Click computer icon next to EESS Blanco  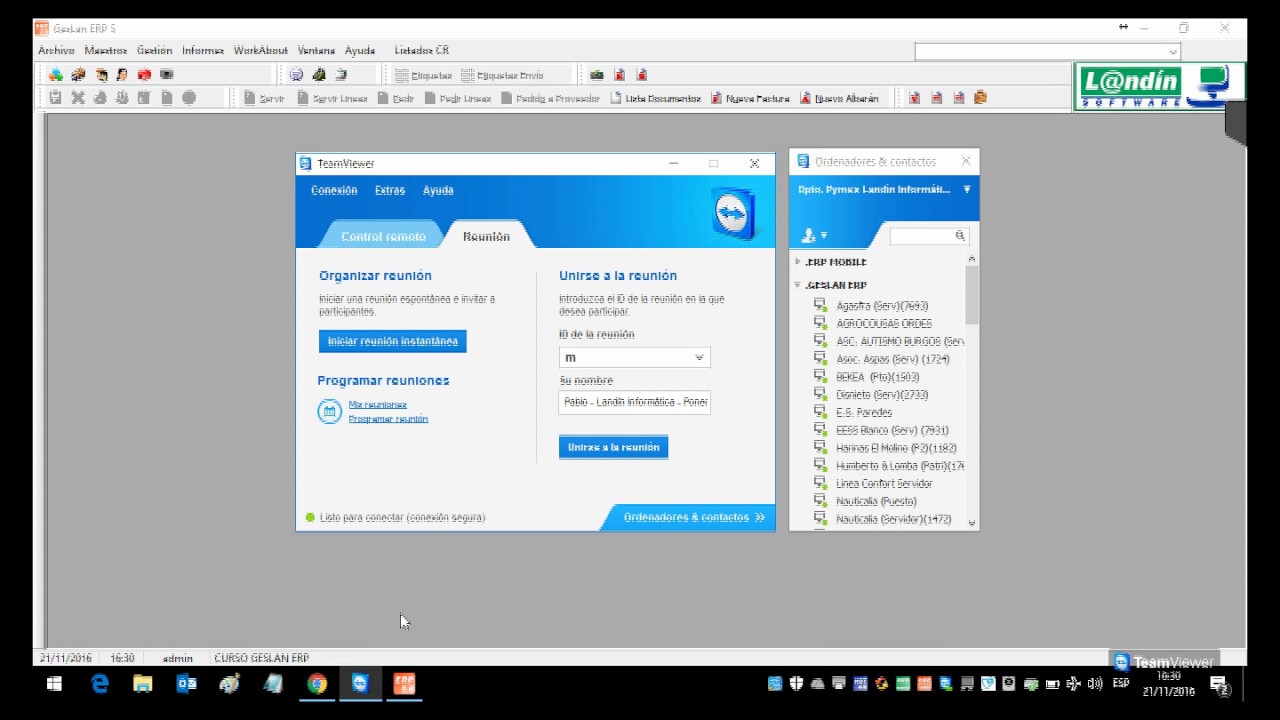(x=820, y=430)
